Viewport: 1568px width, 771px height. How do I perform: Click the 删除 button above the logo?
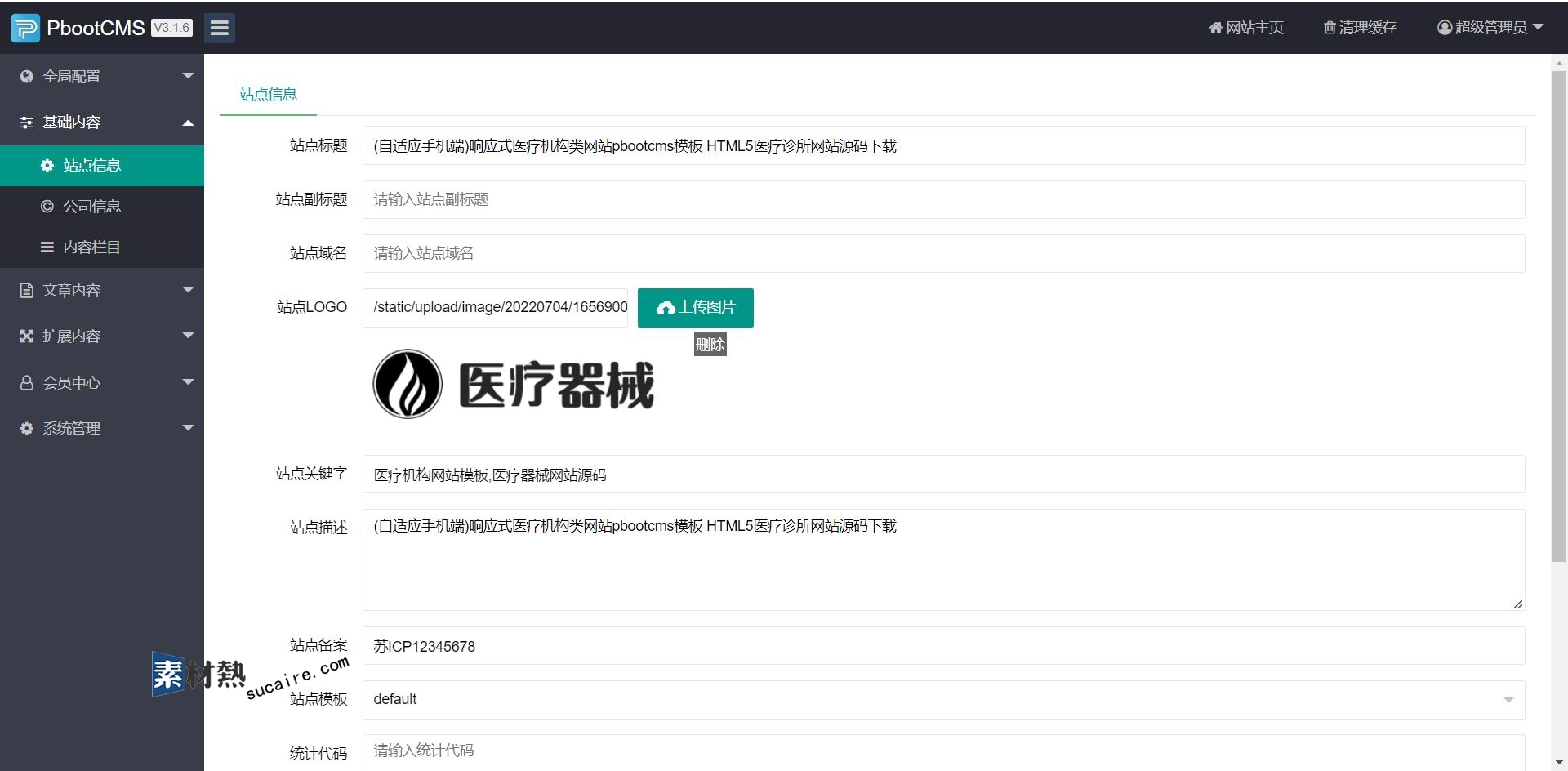pos(710,345)
